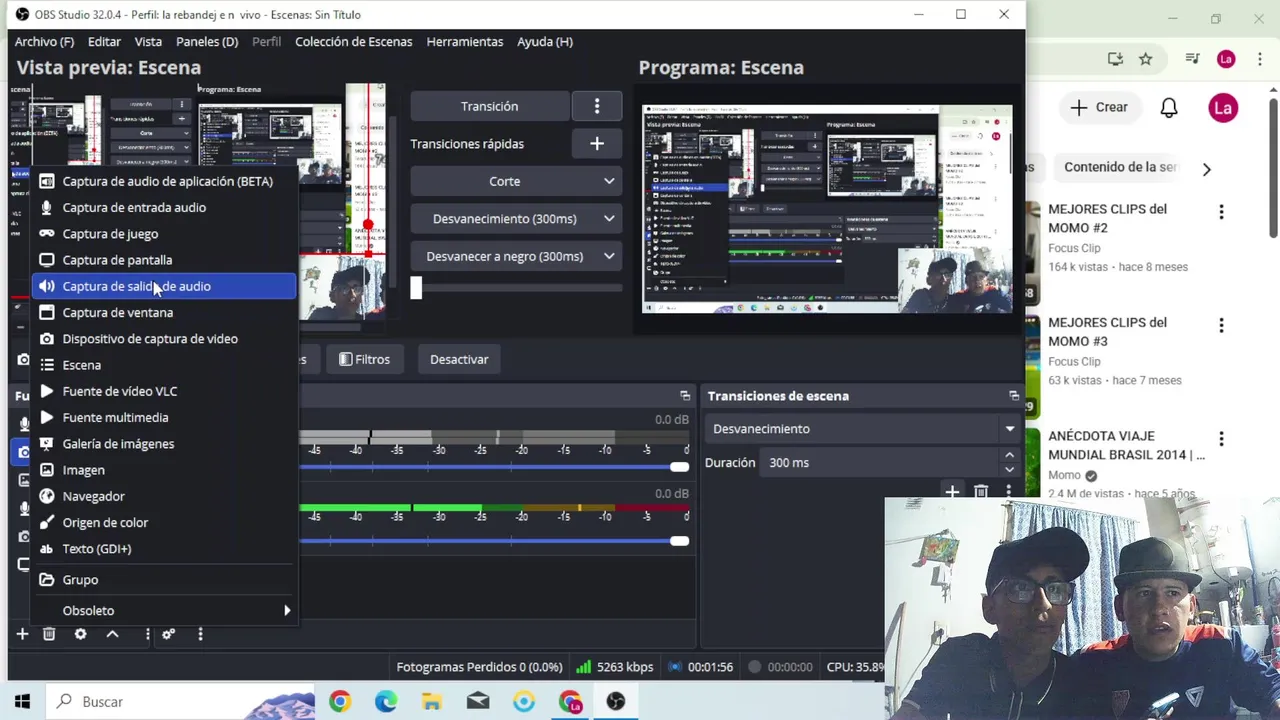Decrease Duración with down stepper
Viewport: 1280px width, 720px height.
pyautogui.click(x=1009, y=469)
